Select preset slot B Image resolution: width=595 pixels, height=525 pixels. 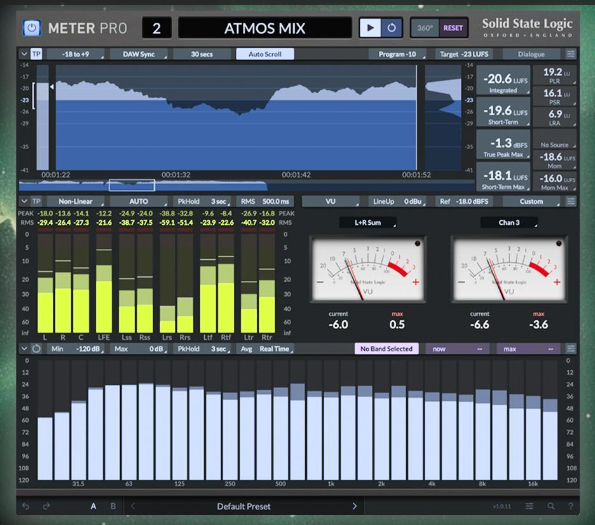[x=113, y=506]
